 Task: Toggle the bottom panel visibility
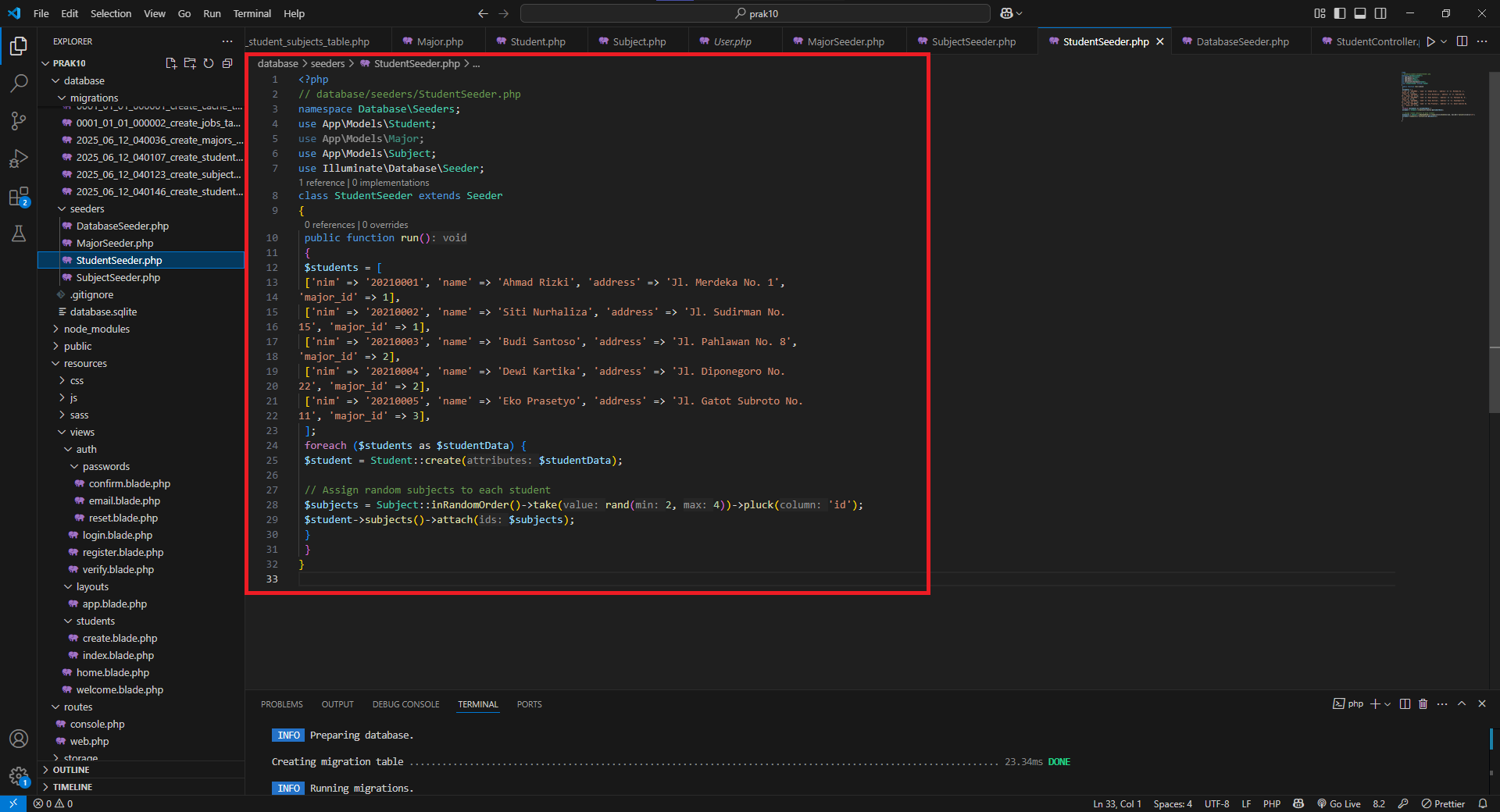[x=1360, y=13]
